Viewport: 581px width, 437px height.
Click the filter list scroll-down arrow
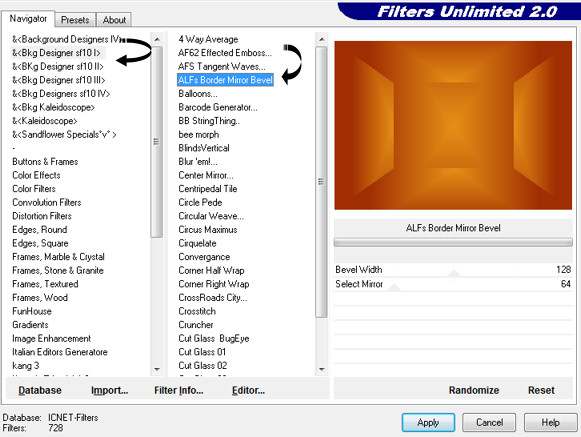322,370
